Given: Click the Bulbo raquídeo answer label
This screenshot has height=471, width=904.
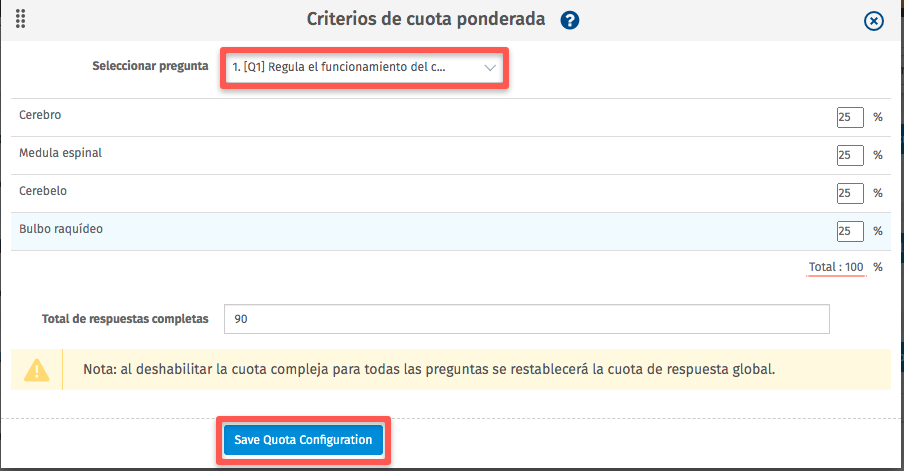Looking at the screenshot, I should tap(61, 229).
